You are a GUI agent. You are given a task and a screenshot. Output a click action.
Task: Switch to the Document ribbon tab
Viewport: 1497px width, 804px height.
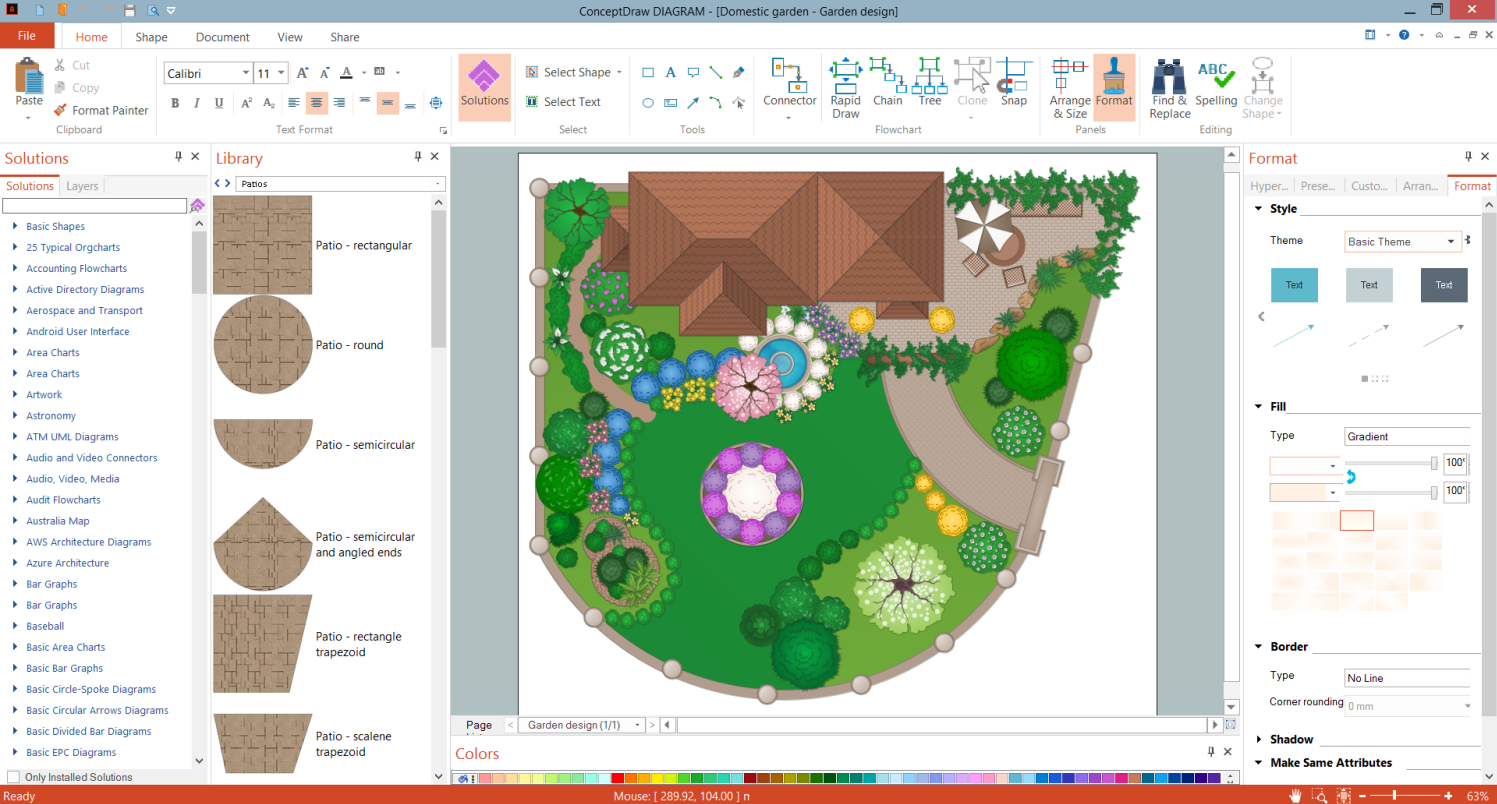click(222, 37)
